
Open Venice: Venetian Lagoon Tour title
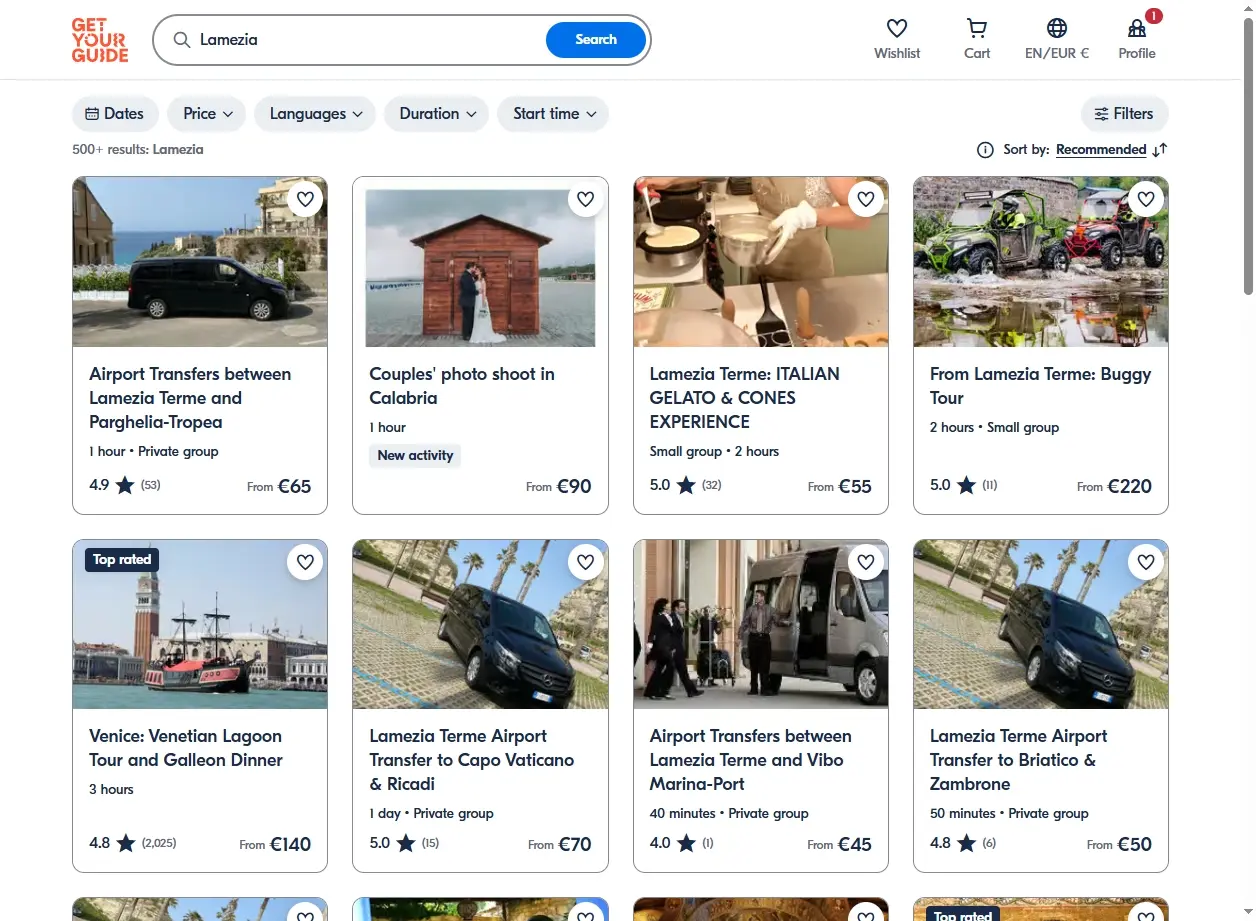[x=186, y=748]
